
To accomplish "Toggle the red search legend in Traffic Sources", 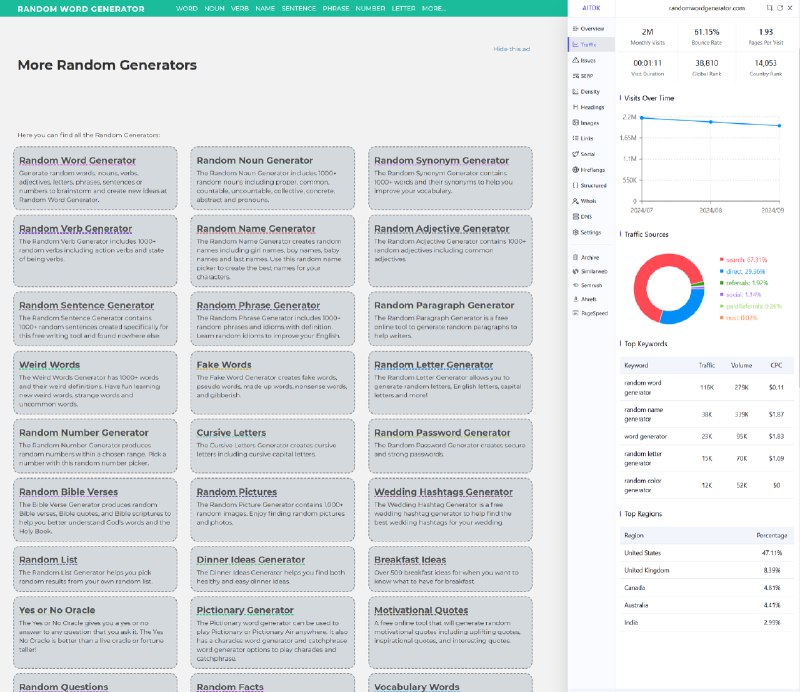I will click(x=743, y=260).
